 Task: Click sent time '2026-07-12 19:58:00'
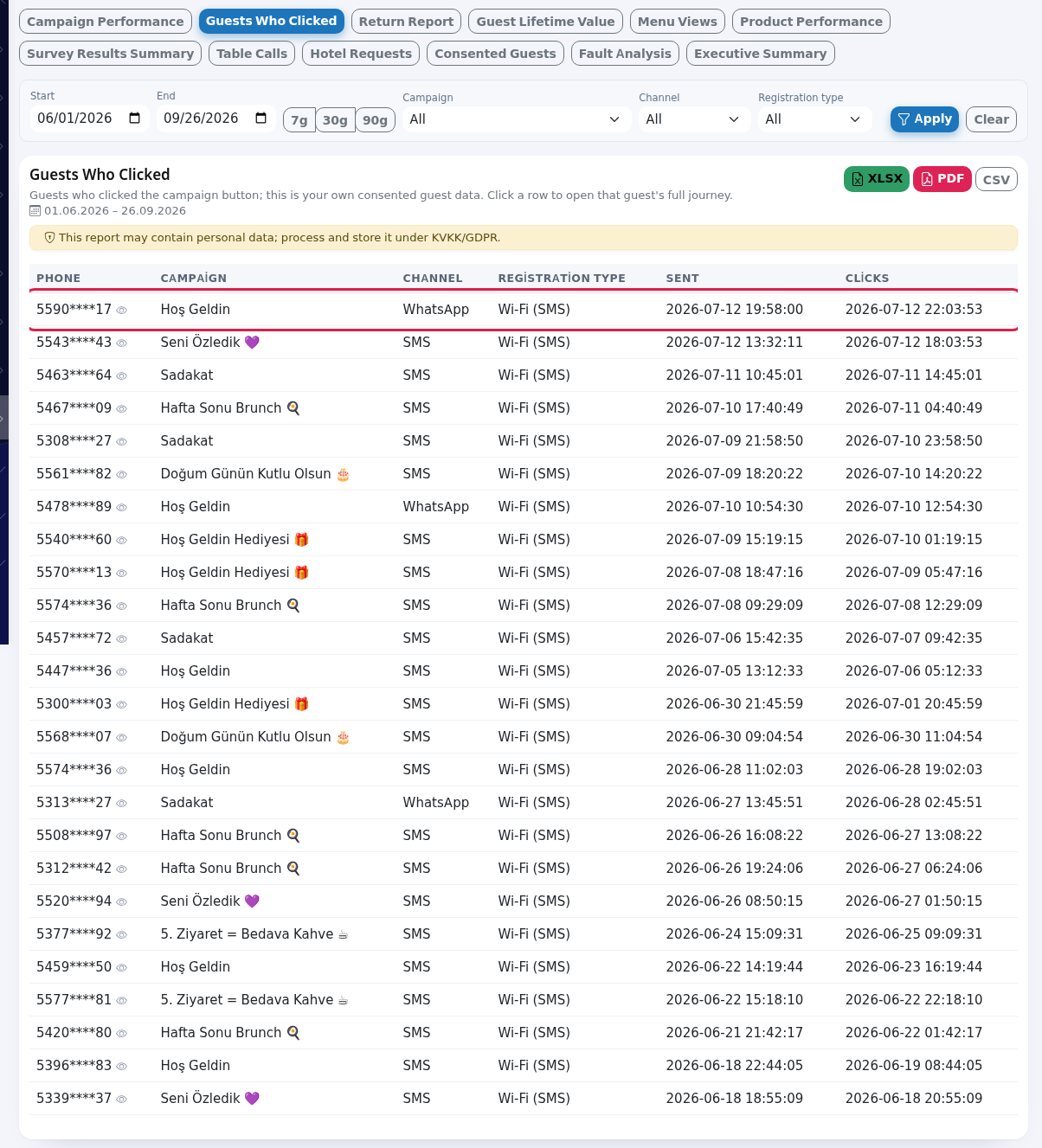click(x=735, y=310)
